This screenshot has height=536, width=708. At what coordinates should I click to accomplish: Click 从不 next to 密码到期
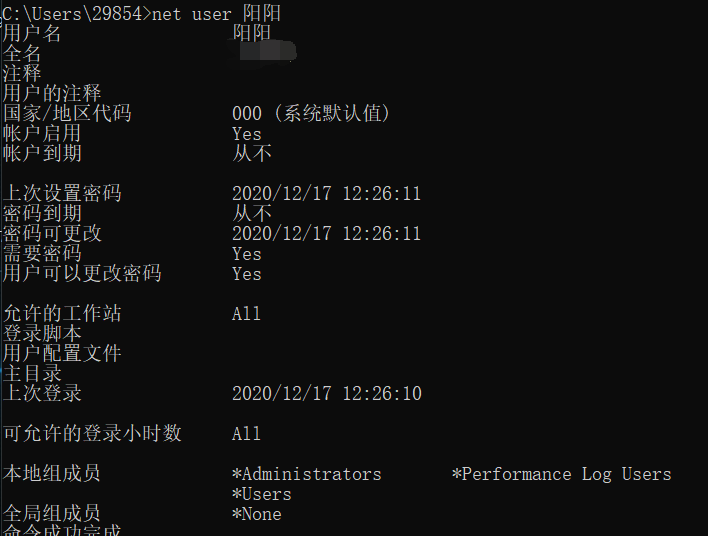(x=252, y=214)
